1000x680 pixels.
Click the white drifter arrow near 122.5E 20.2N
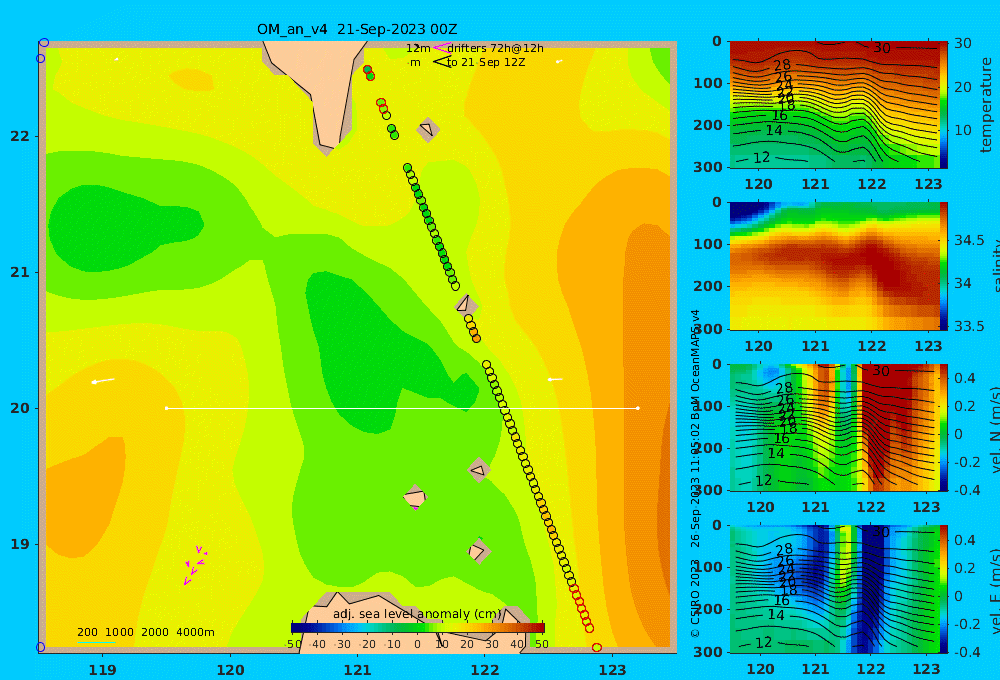click(x=555, y=380)
